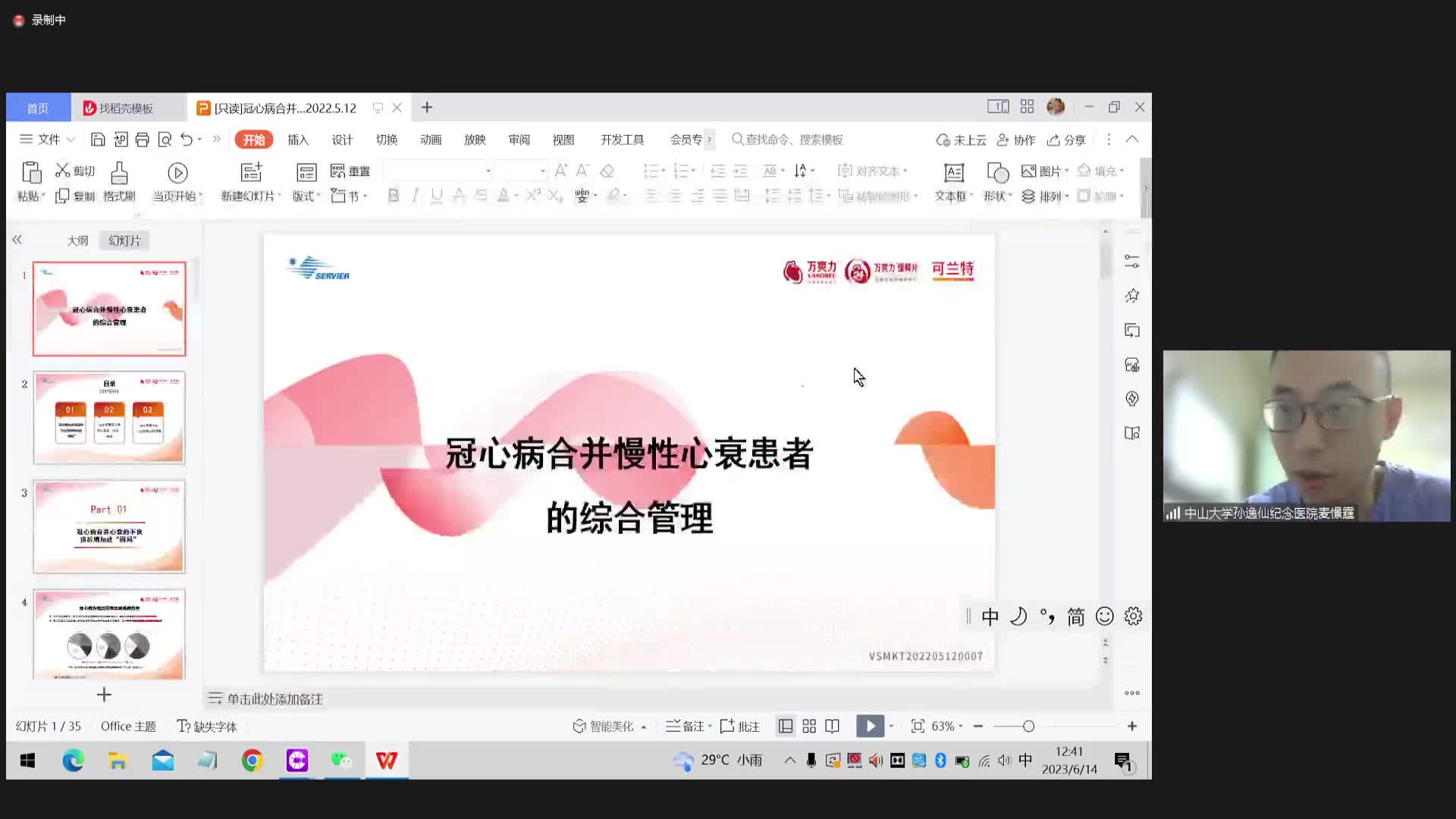The image size is (1456, 819).
Task: Click the Paste (粘贴) clipboard icon
Action: coord(31,173)
